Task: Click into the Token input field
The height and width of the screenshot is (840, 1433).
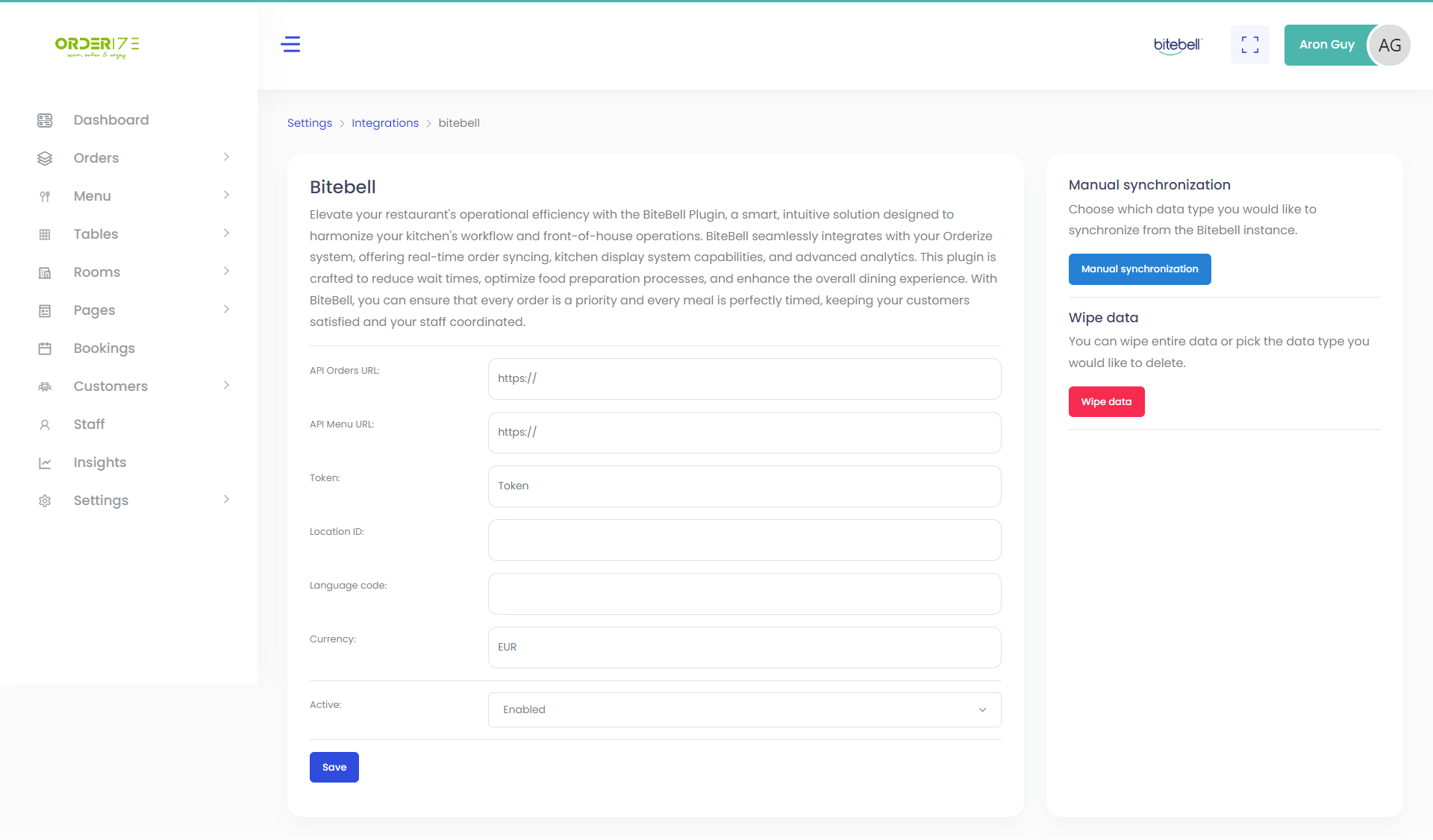Action: click(x=744, y=486)
